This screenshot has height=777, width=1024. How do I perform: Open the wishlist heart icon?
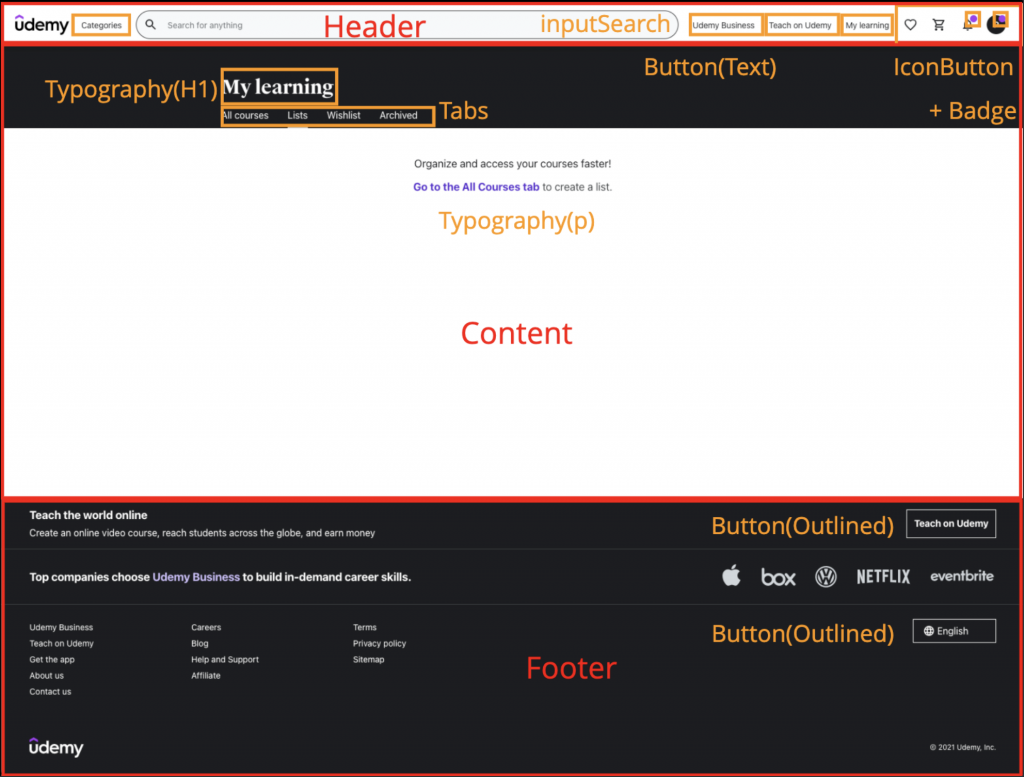[x=910, y=25]
